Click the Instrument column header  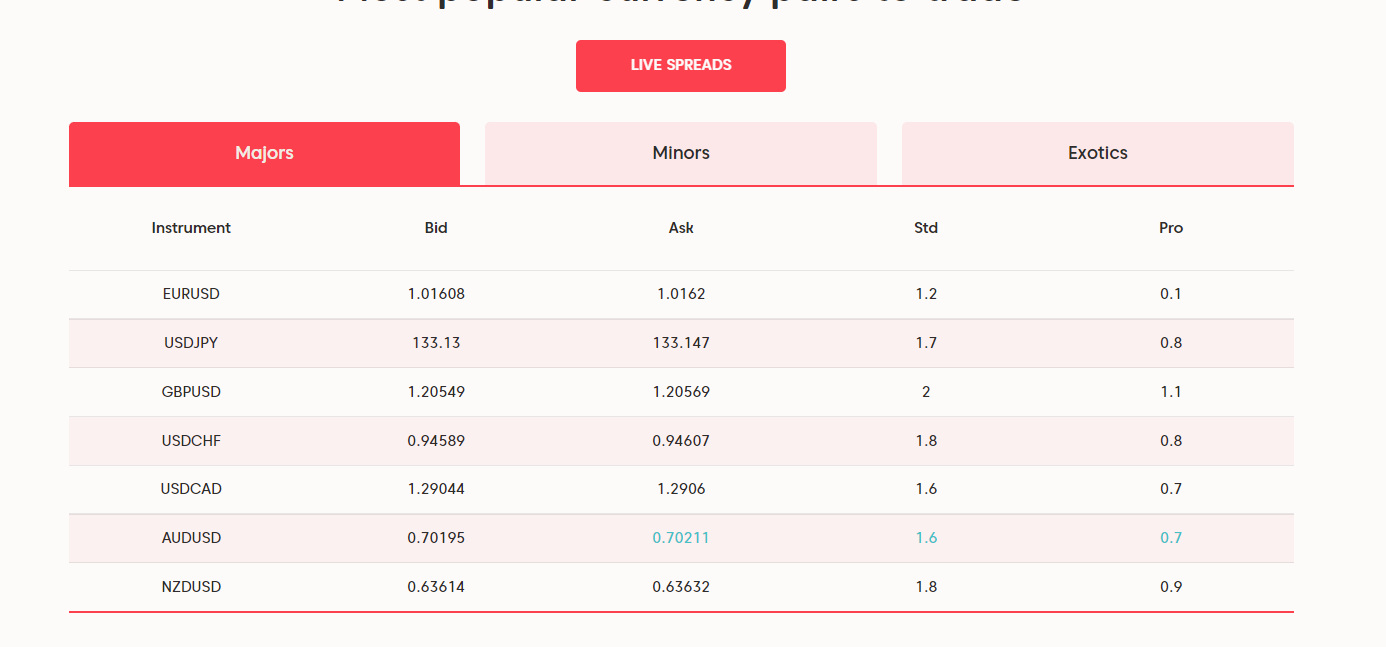pyautogui.click(x=191, y=228)
